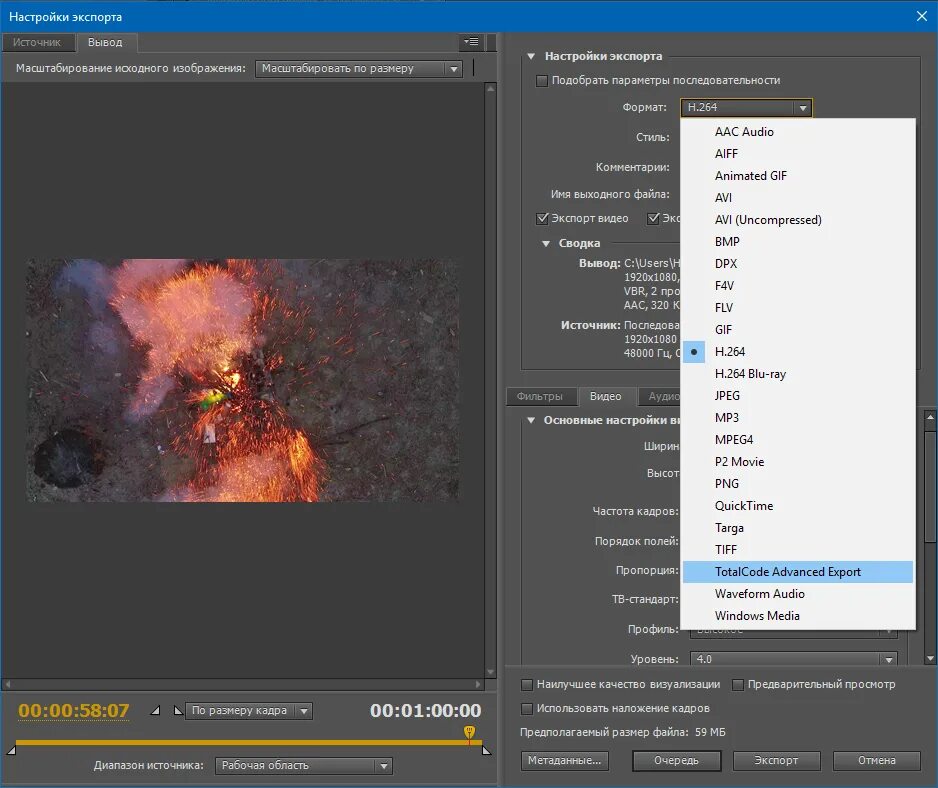Click the yellow playhead marker
The image size is (938, 788).
tap(469, 734)
